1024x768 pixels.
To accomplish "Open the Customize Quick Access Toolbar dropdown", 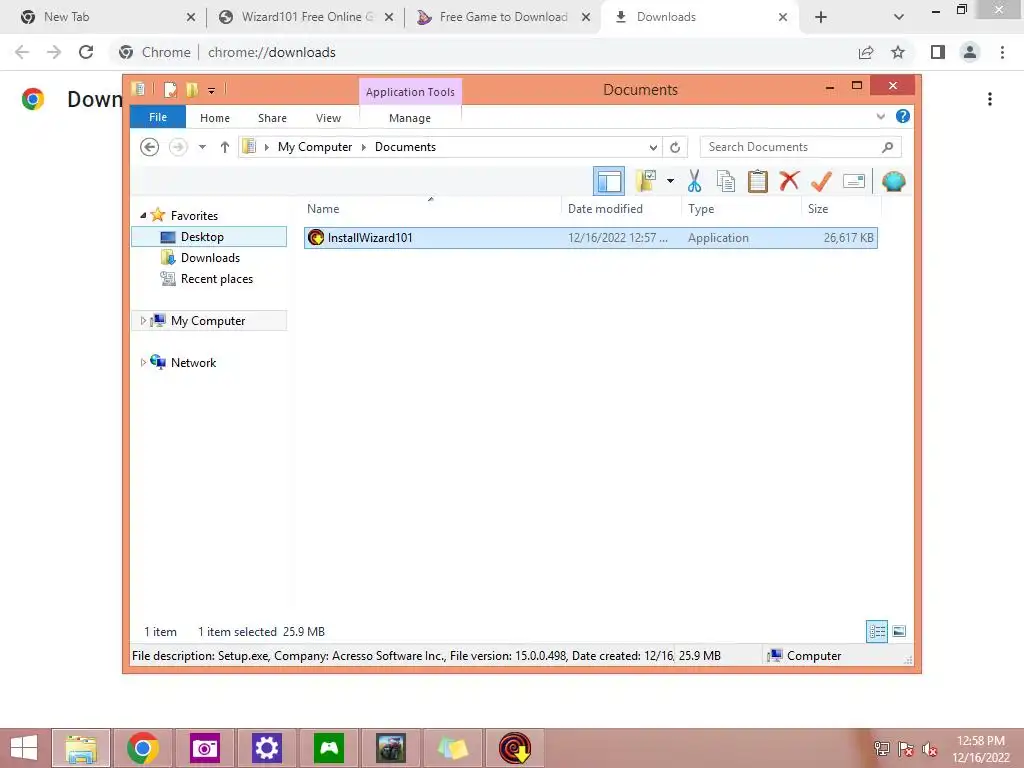I will point(212,91).
